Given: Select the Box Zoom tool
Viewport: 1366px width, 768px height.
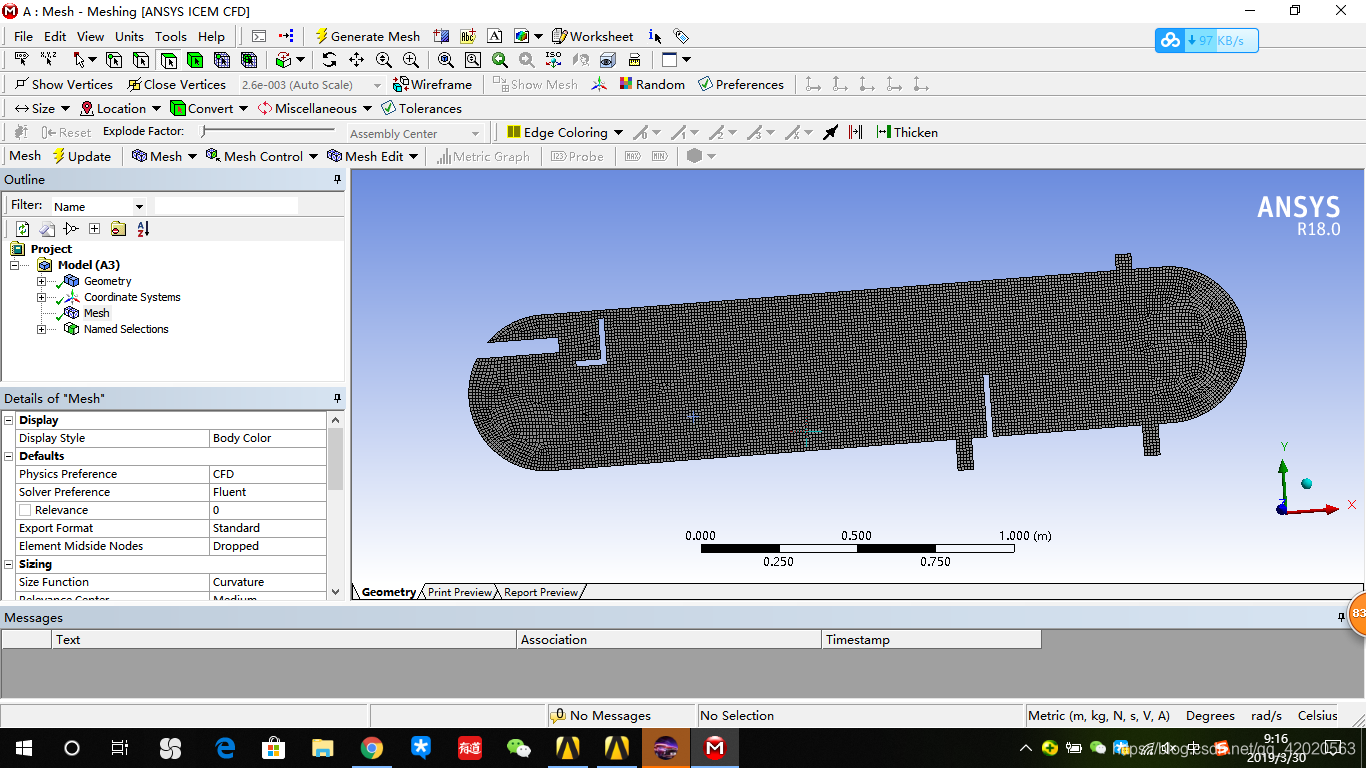Looking at the screenshot, I should (x=473, y=60).
